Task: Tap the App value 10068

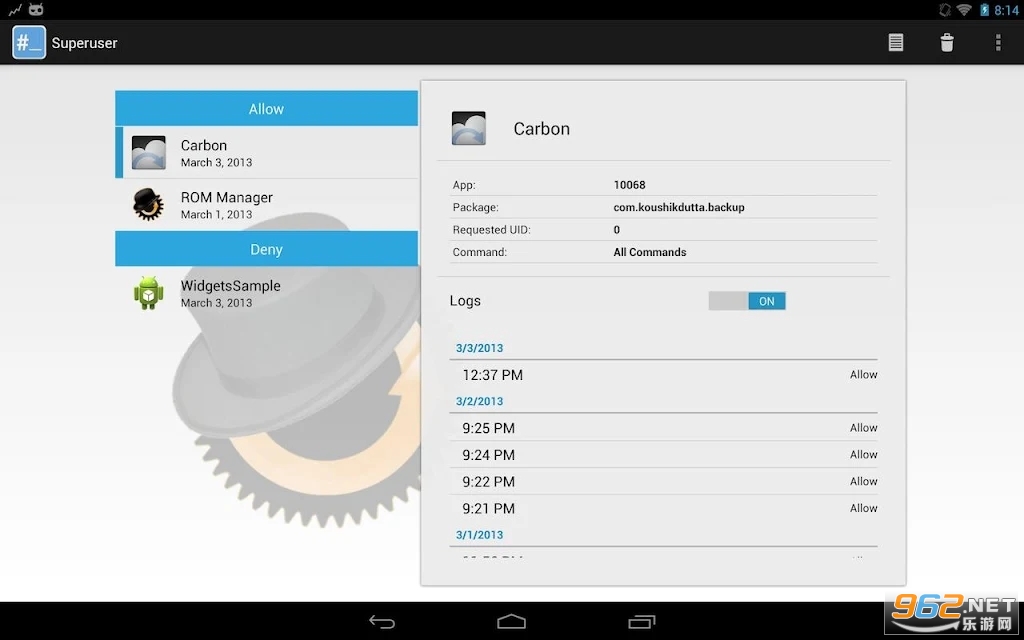Action: pos(629,185)
